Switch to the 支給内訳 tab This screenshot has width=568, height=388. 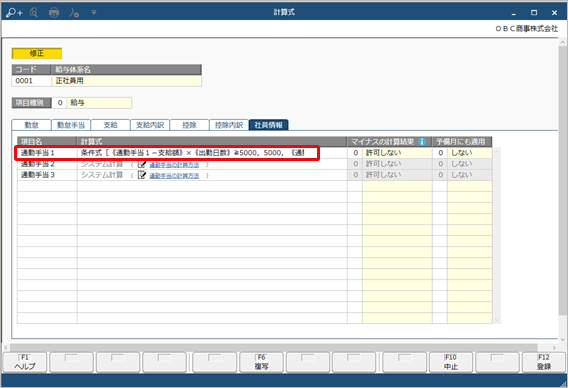150,125
